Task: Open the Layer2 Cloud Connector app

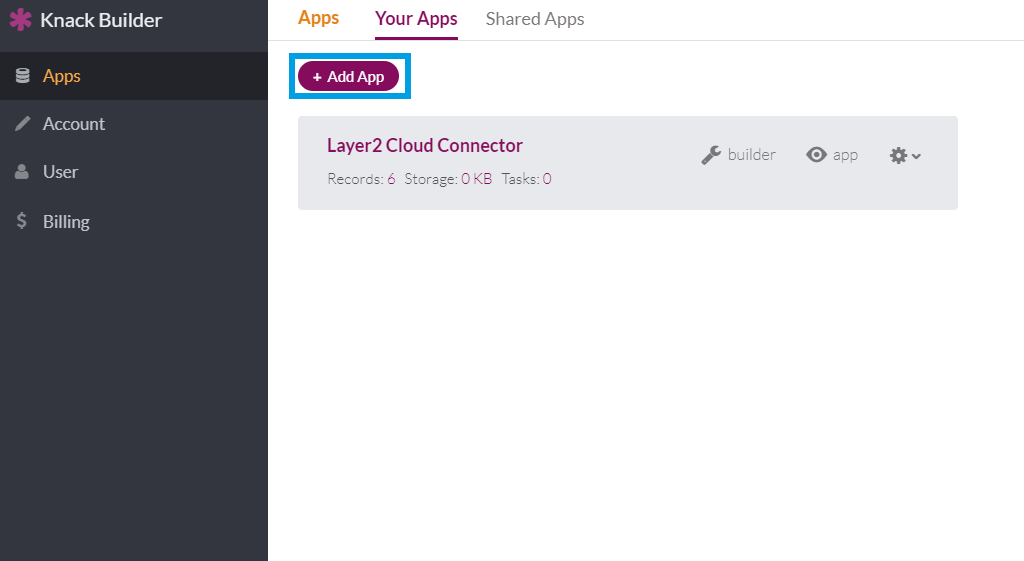Action: click(425, 146)
